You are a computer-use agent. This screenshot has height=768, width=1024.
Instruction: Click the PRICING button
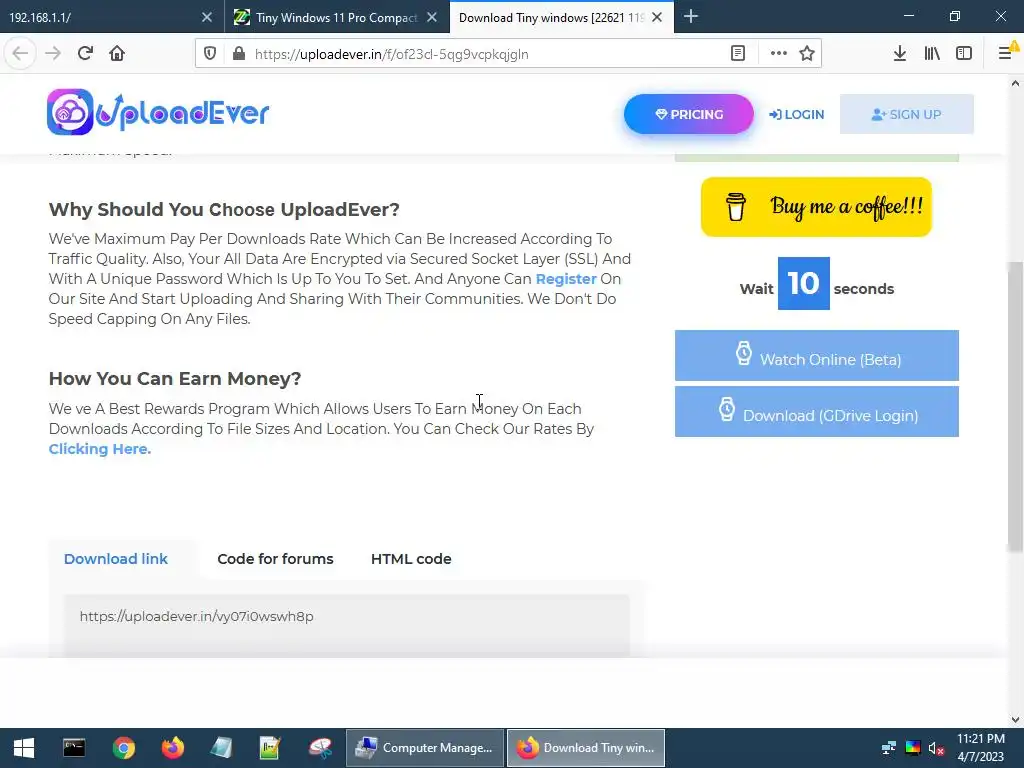(x=688, y=114)
